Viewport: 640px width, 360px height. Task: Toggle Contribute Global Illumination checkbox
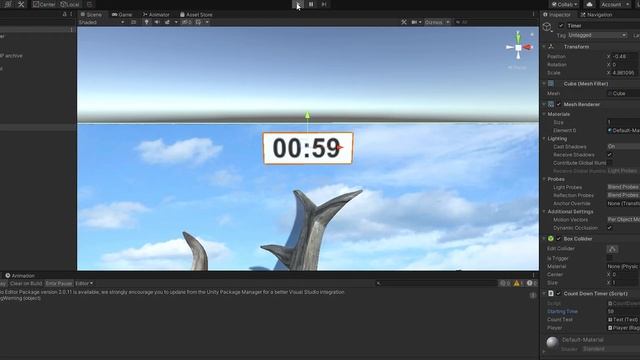610,162
